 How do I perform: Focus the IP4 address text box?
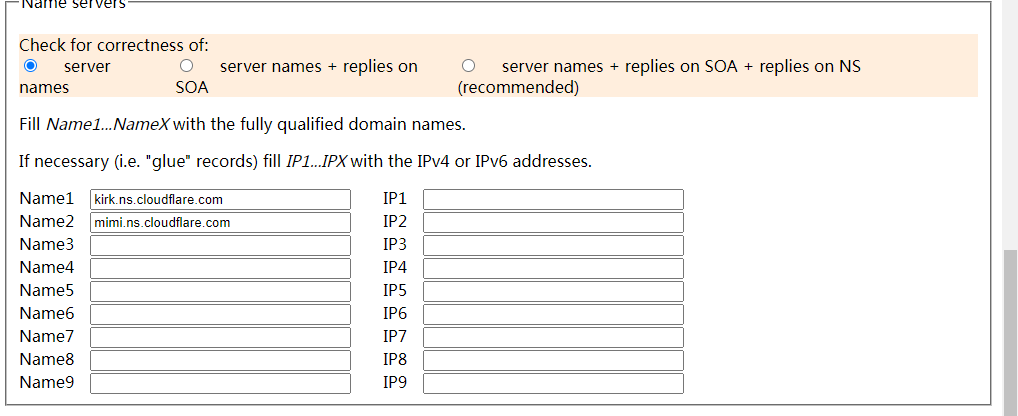click(553, 269)
